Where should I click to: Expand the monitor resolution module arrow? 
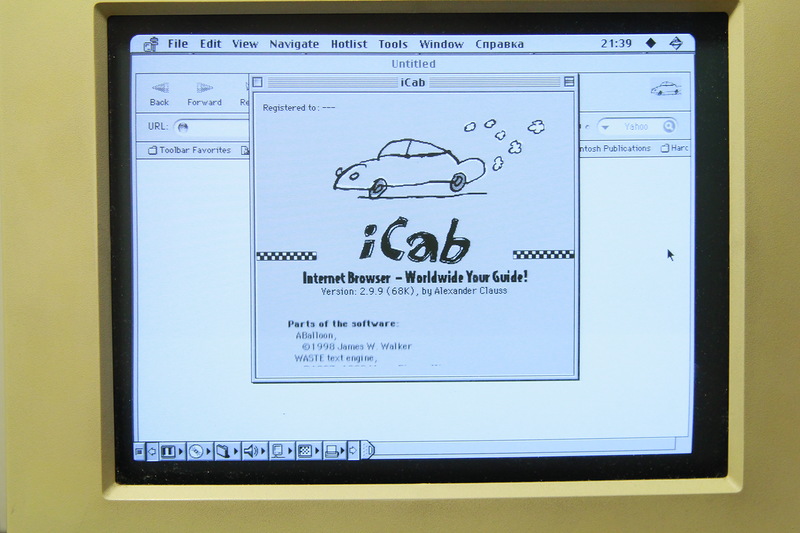[x=290, y=451]
